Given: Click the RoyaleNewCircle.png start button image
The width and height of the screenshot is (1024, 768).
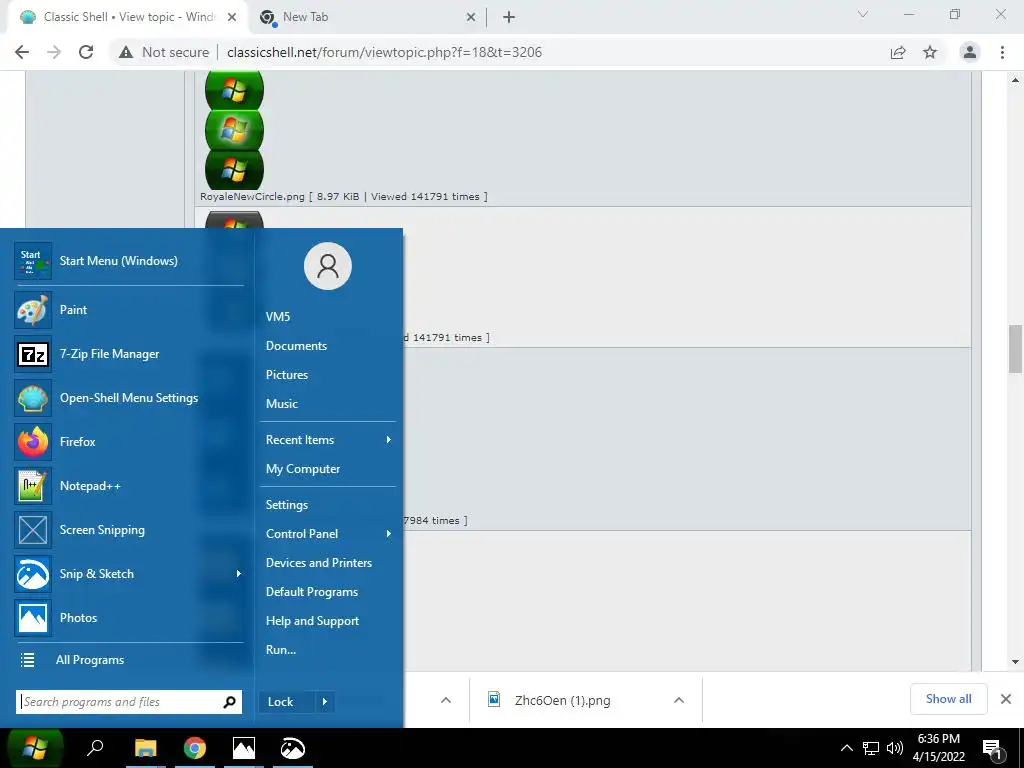Looking at the screenshot, I should pos(234,129).
